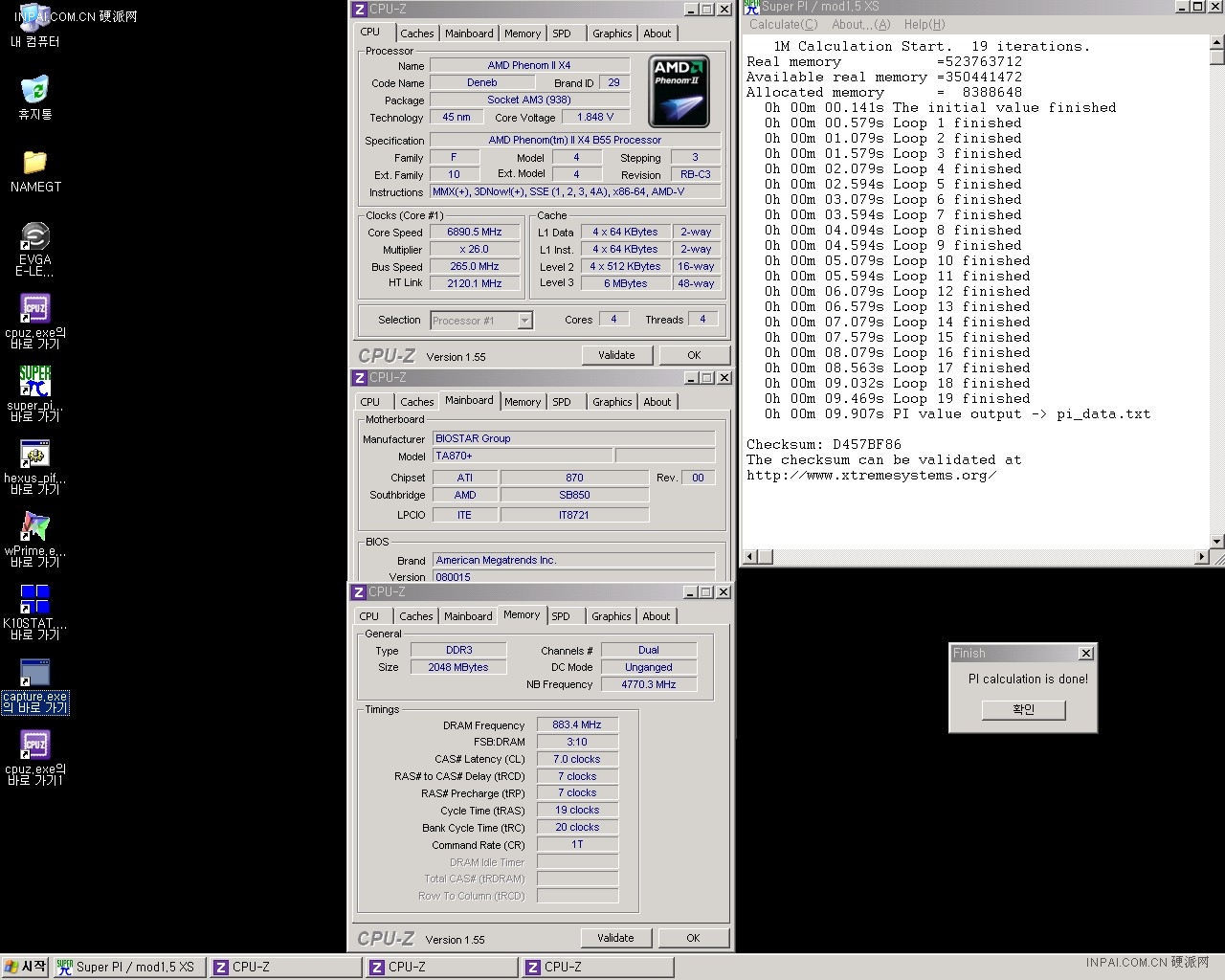Click motherboard Model field TA870+

(523, 457)
